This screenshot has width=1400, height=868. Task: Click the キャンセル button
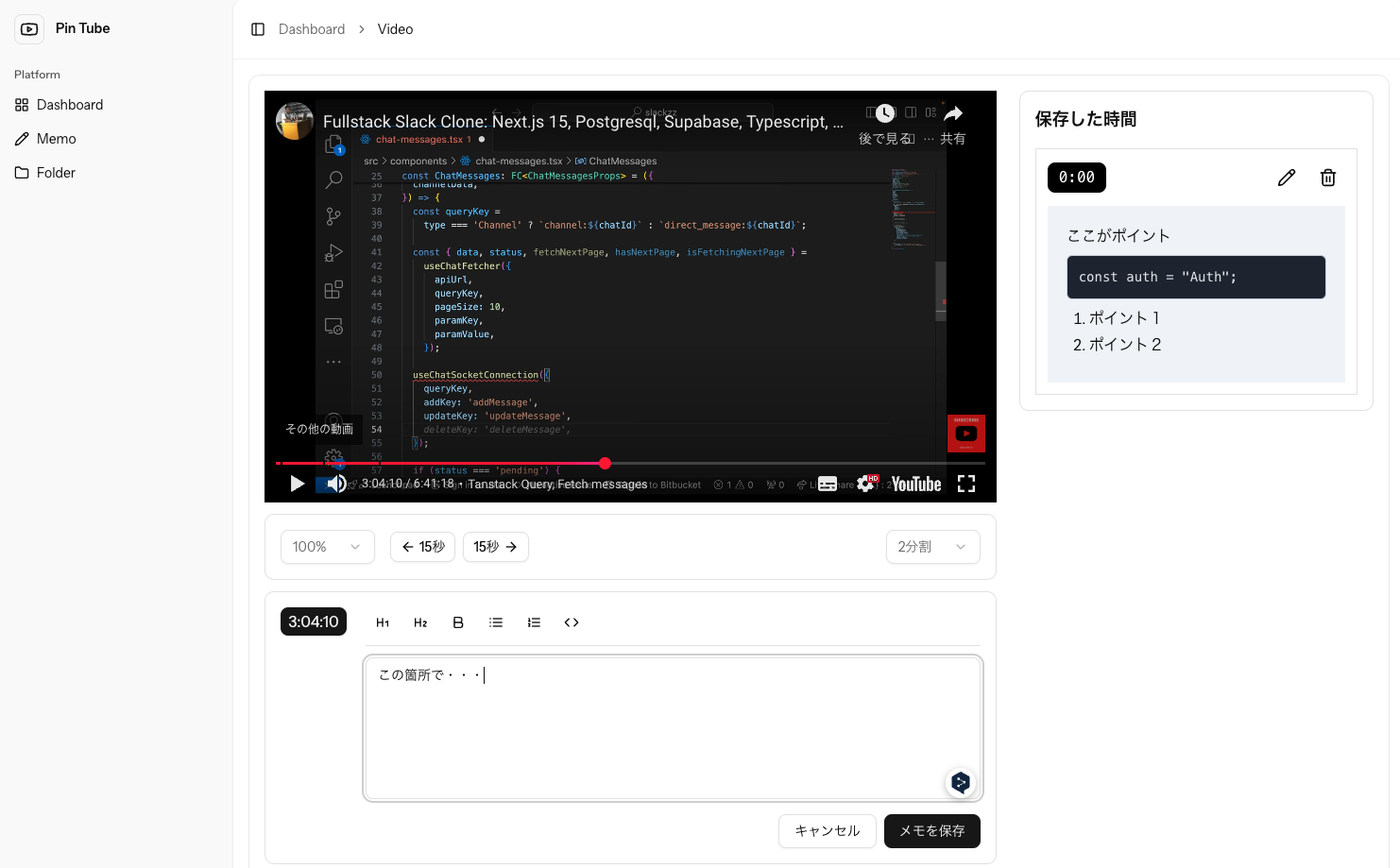point(827,831)
